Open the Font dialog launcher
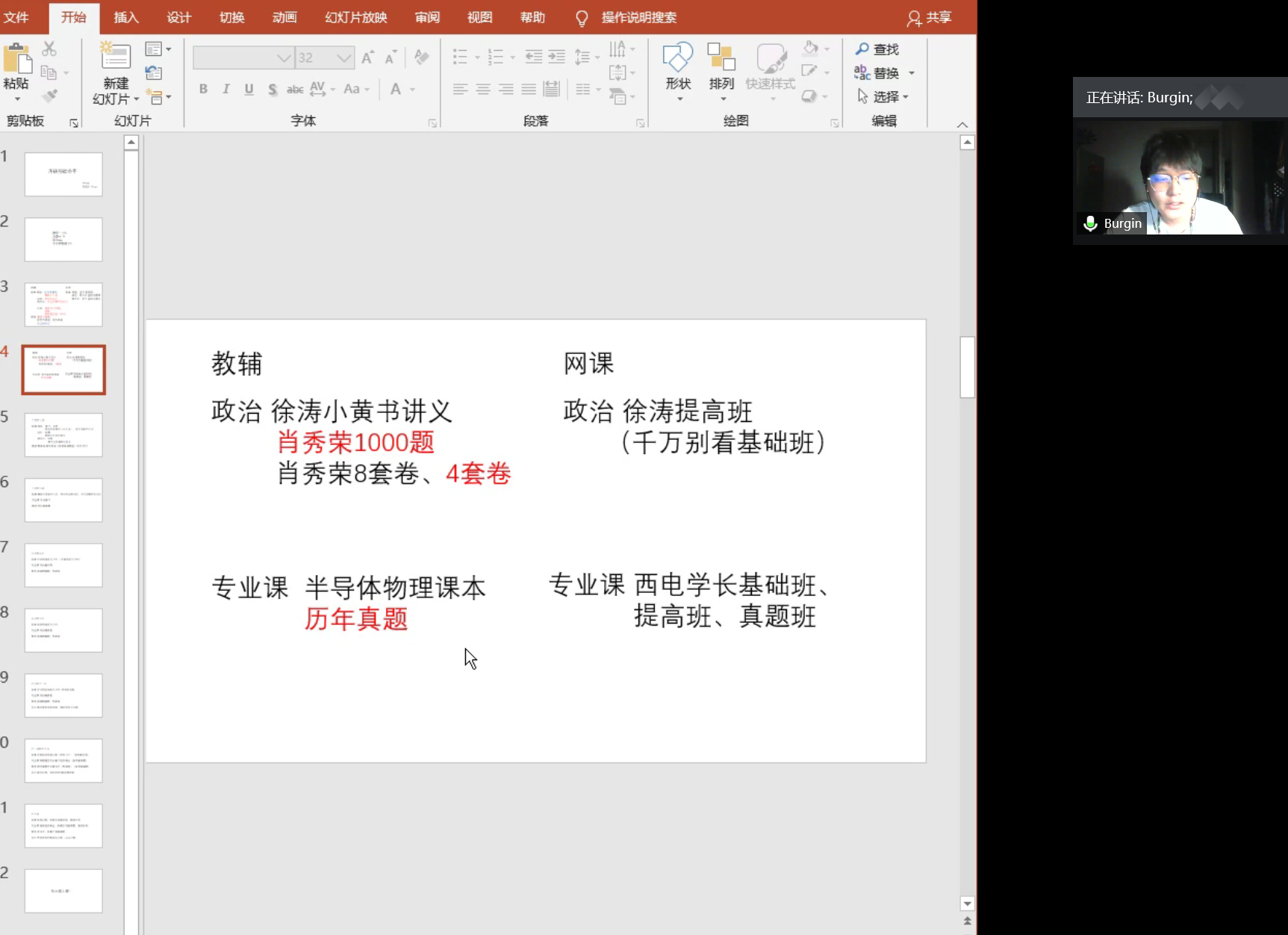1288x935 pixels. click(x=432, y=123)
